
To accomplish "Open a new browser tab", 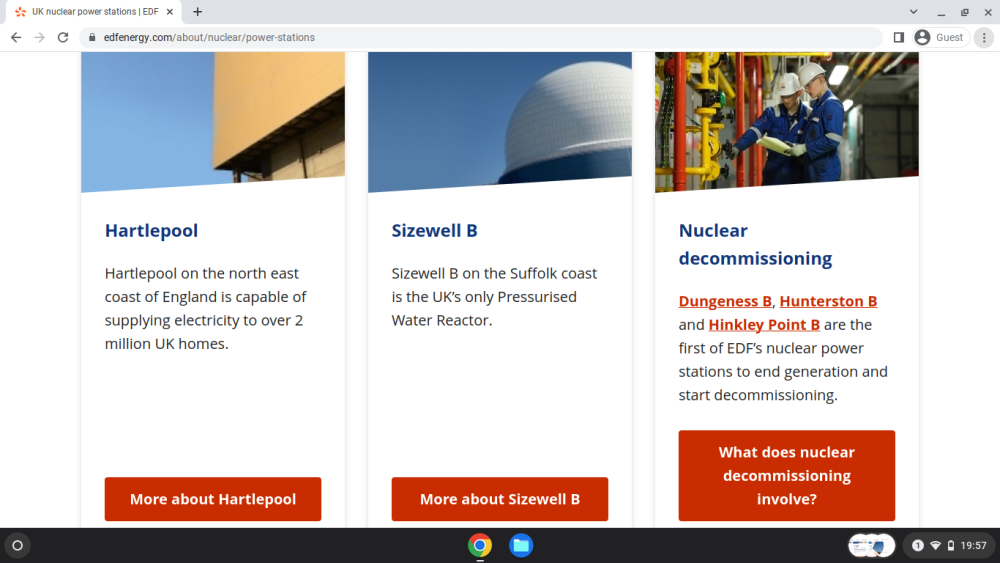I will [198, 11].
